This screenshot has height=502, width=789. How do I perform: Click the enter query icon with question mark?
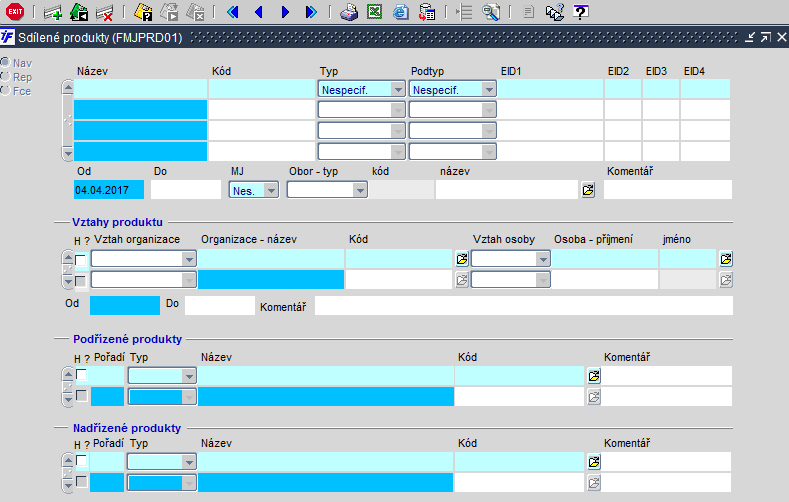(x=143, y=12)
